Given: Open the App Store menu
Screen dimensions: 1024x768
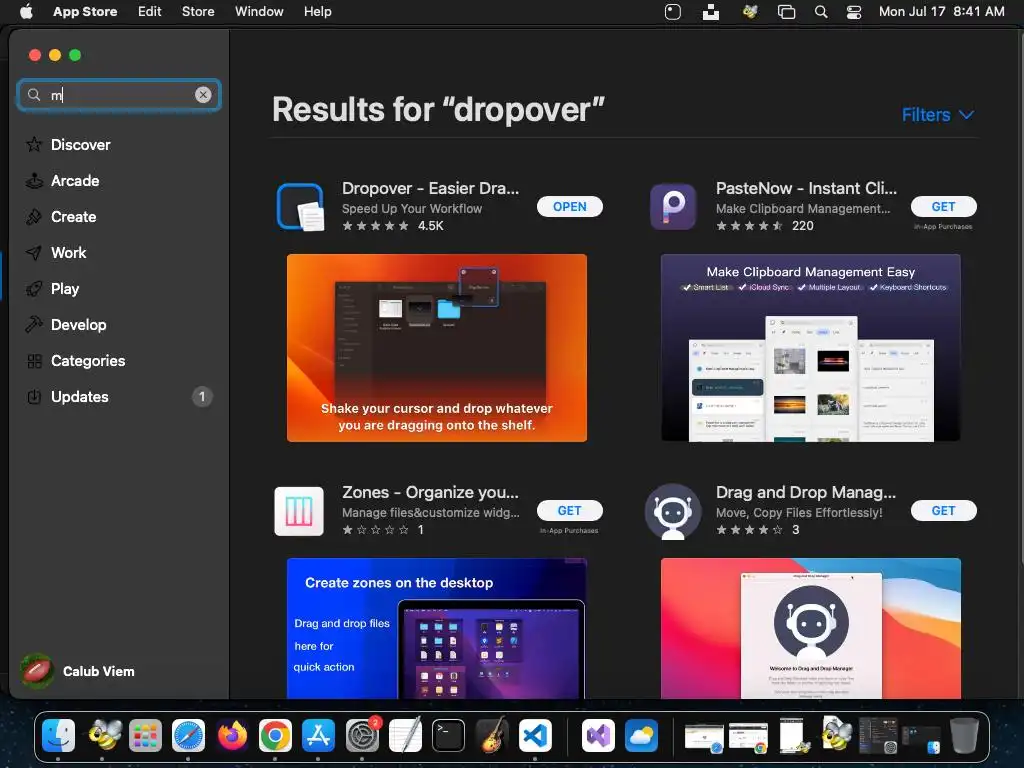Looking at the screenshot, I should [85, 12].
